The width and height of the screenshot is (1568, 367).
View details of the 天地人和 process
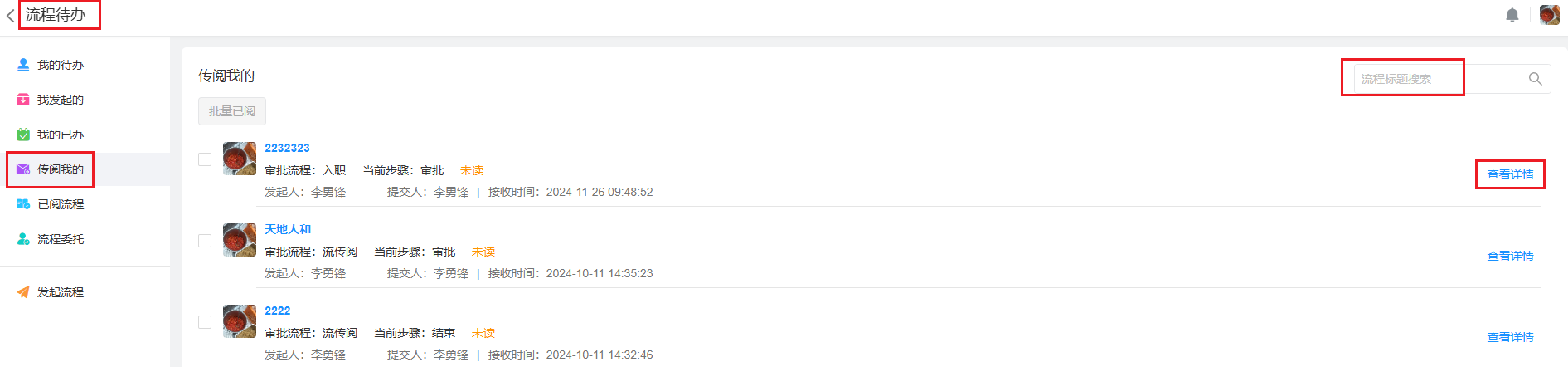click(1510, 256)
